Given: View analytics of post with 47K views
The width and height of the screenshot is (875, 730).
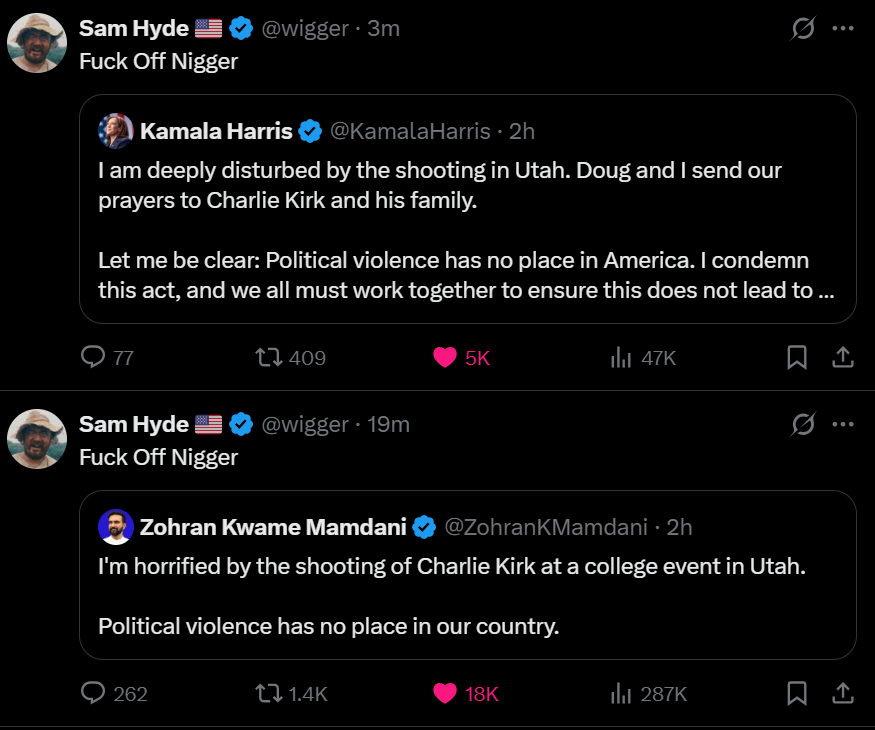Looking at the screenshot, I should [x=622, y=357].
